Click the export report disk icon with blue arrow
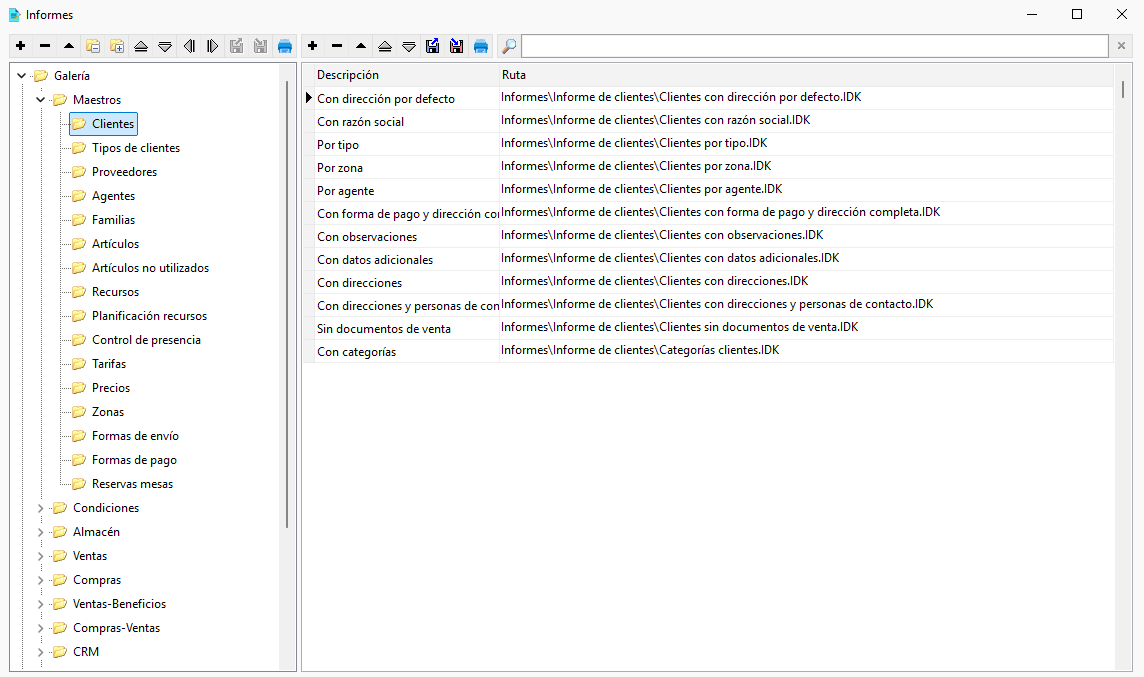This screenshot has height=677, width=1144. 433,46
